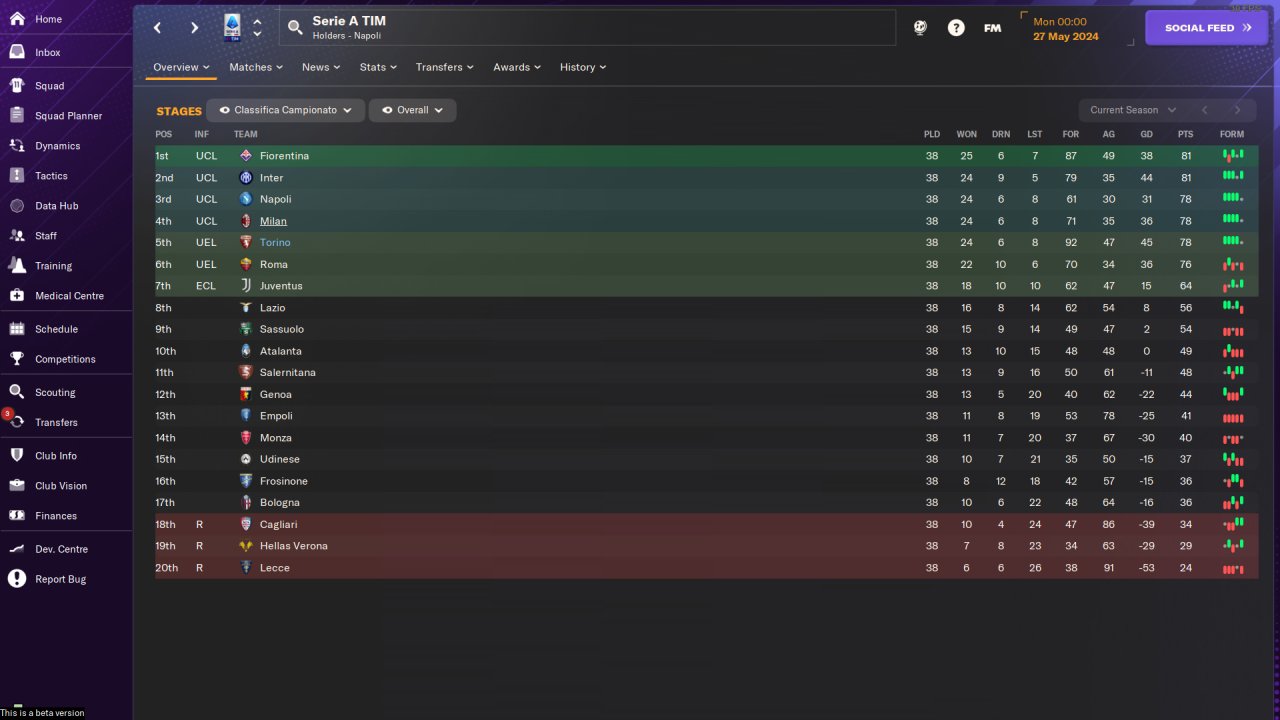This screenshot has width=1280, height=720.
Task: Click the Serie A competition badge
Action: point(232,27)
